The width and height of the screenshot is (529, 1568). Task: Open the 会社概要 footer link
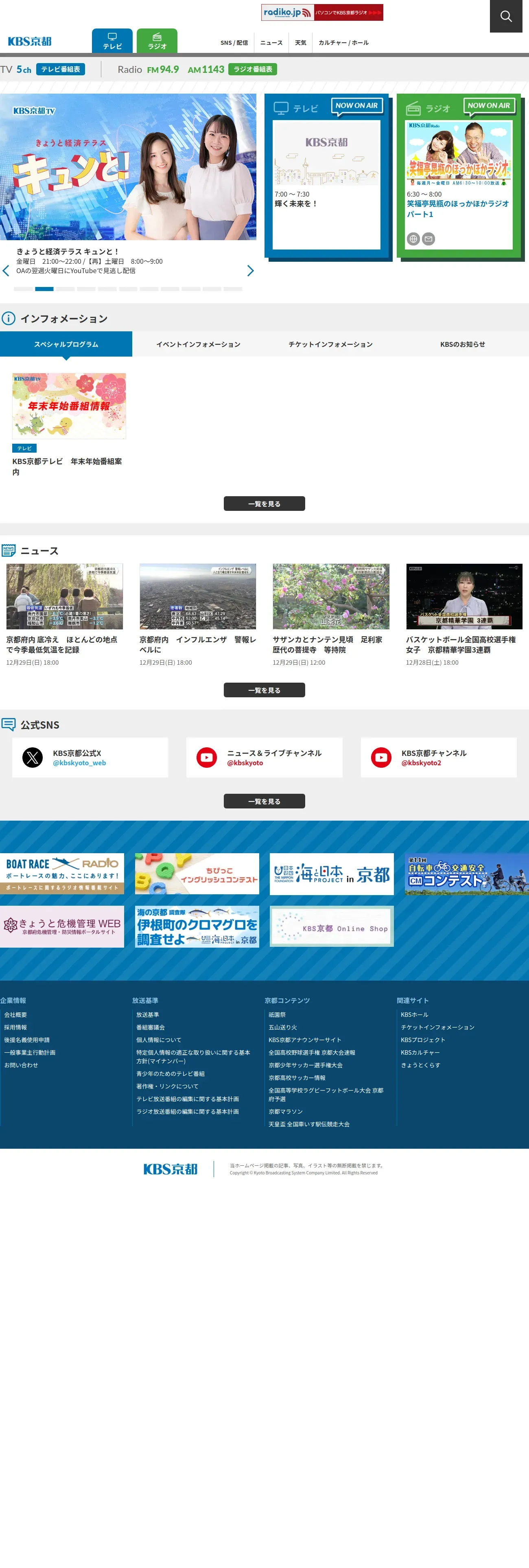(x=15, y=1015)
